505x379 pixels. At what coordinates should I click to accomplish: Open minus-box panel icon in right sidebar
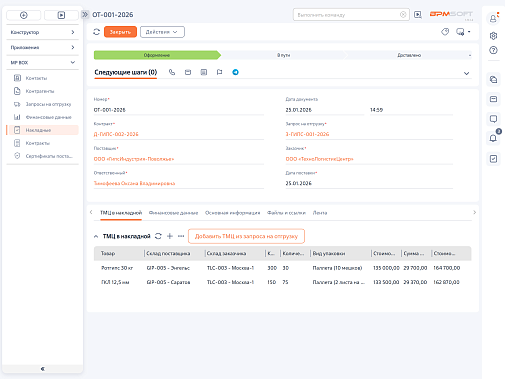[493, 99]
